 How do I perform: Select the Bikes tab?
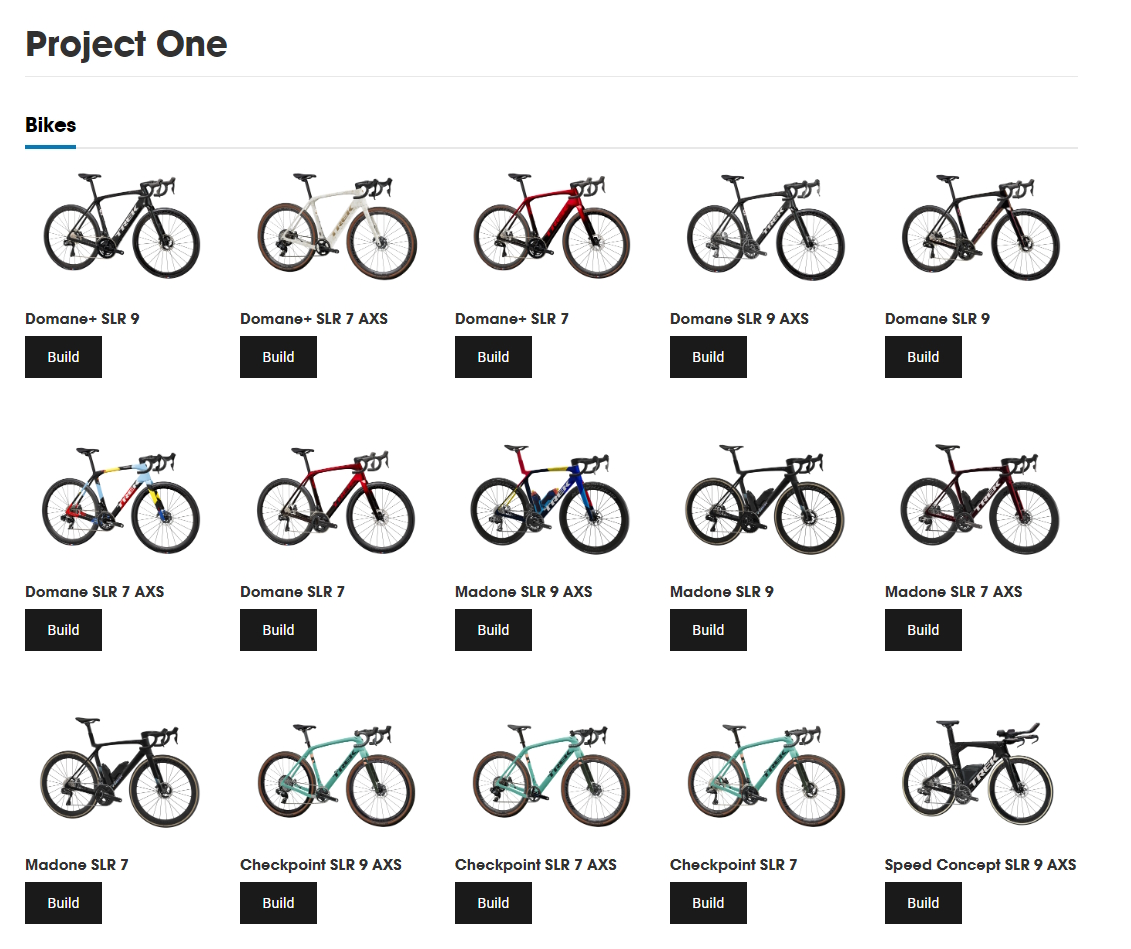click(x=50, y=126)
